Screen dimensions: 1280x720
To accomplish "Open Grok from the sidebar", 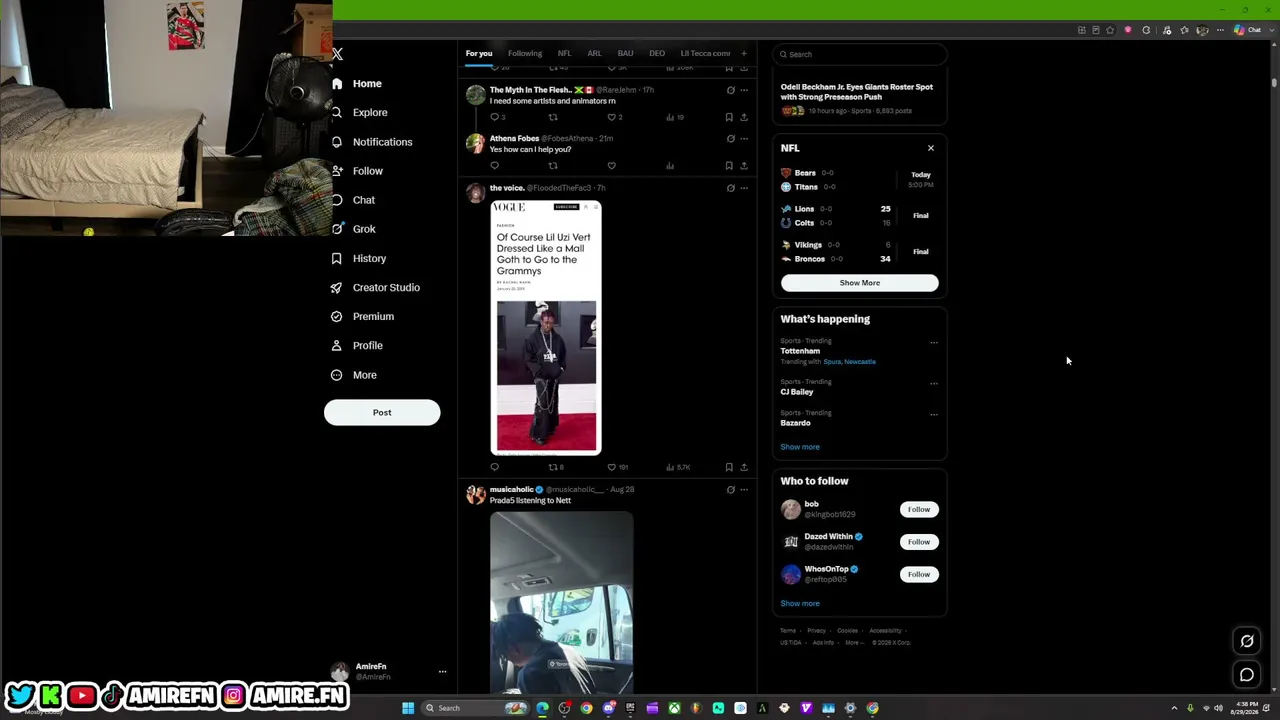I will pyautogui.click(x=354, y=229).
